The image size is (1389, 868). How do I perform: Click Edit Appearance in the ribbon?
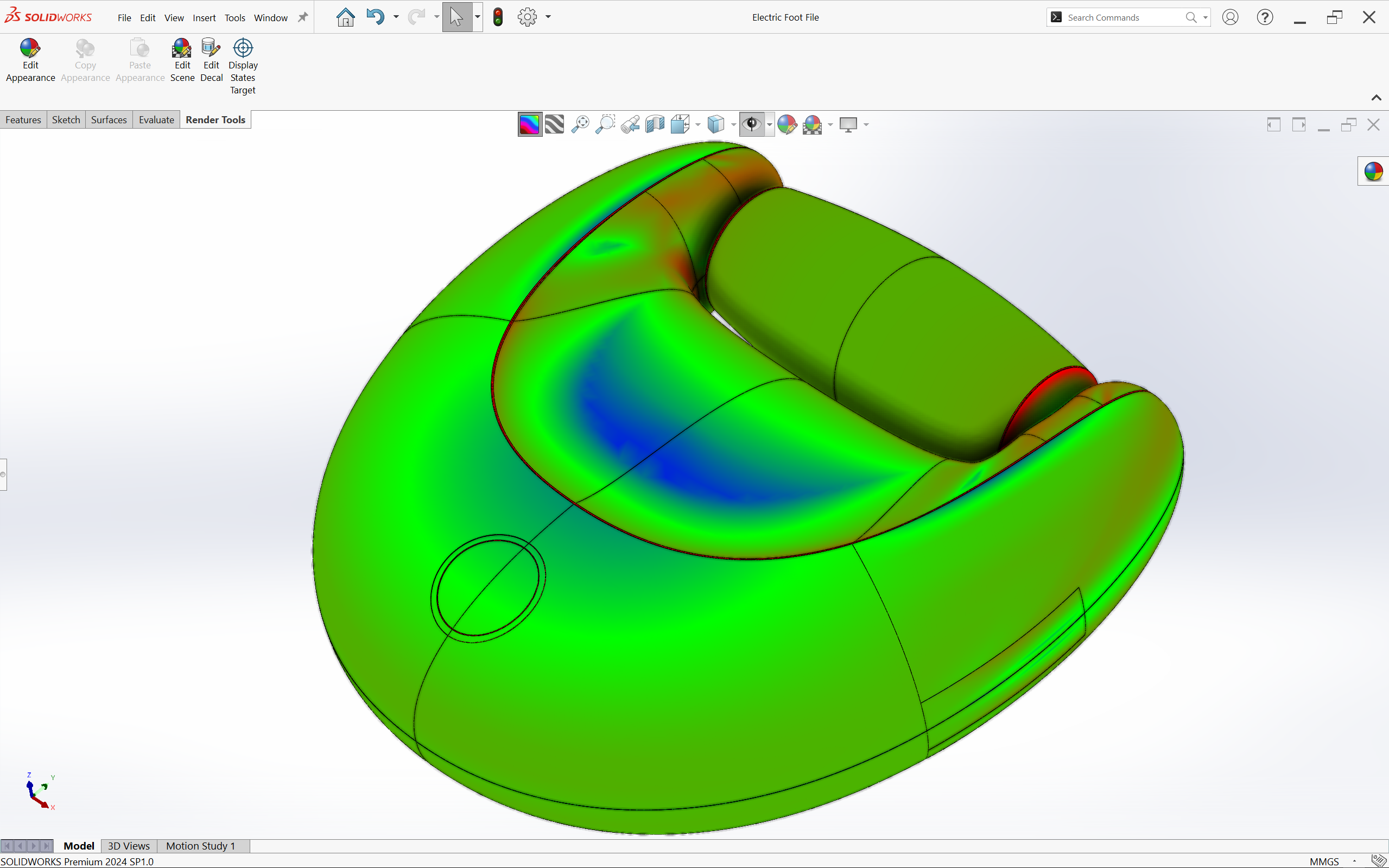click(30, 60)
